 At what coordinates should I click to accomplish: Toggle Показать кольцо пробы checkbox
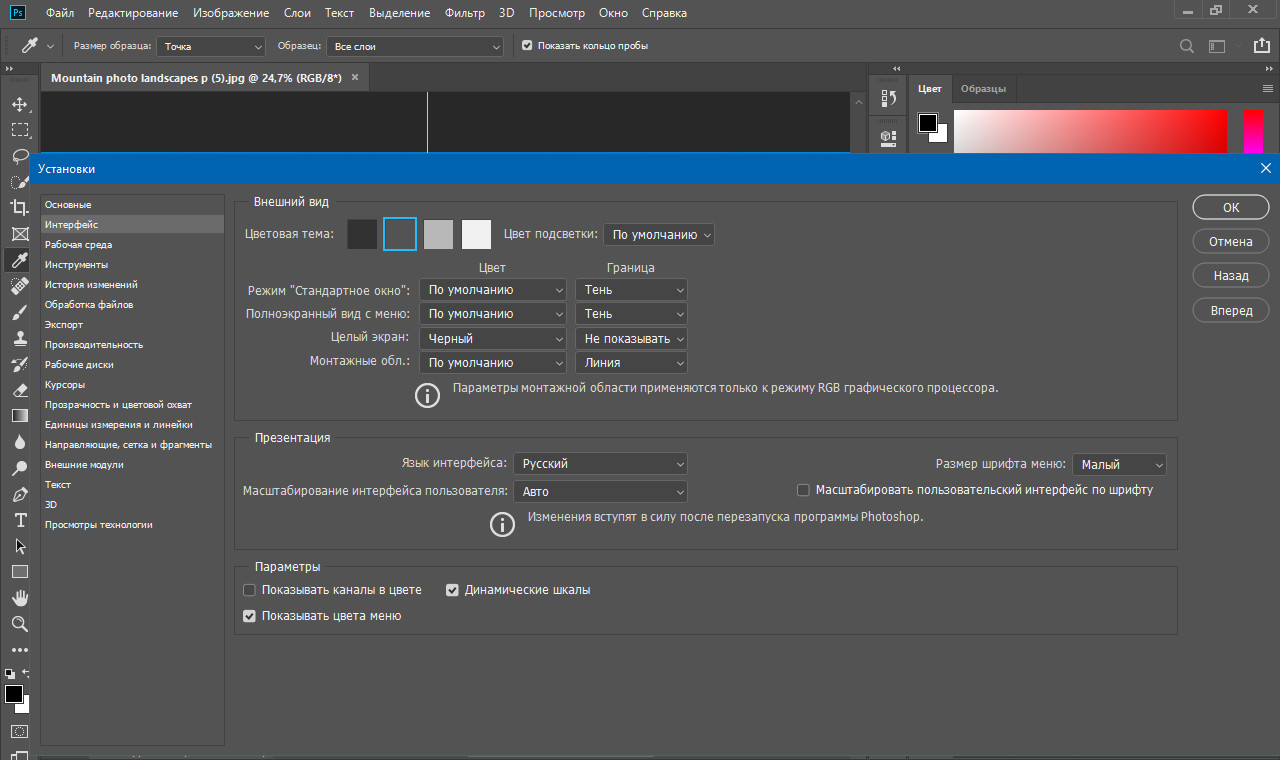[527, 46]
